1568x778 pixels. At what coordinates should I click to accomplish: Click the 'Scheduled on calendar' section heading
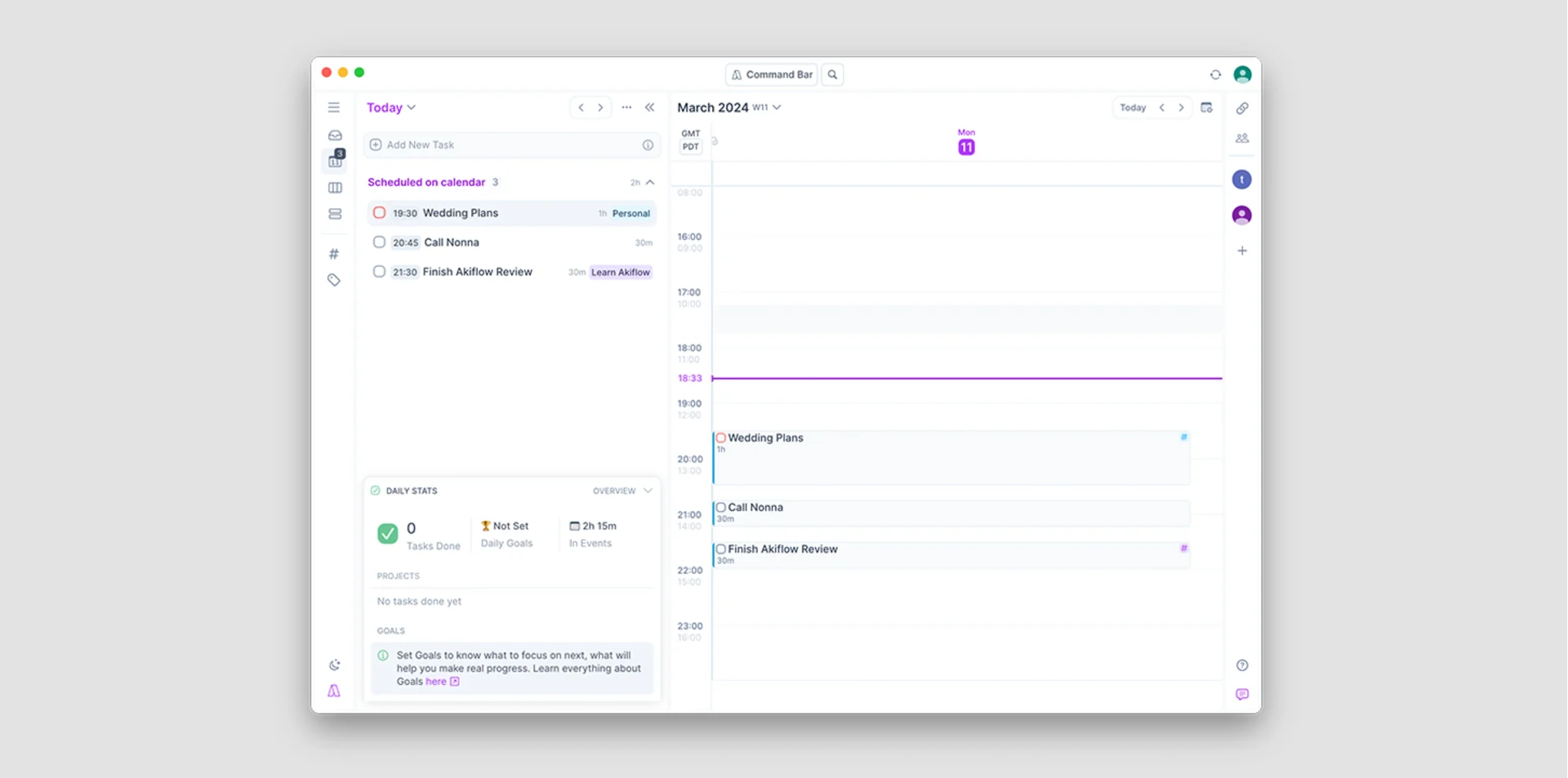coord(426,182)
